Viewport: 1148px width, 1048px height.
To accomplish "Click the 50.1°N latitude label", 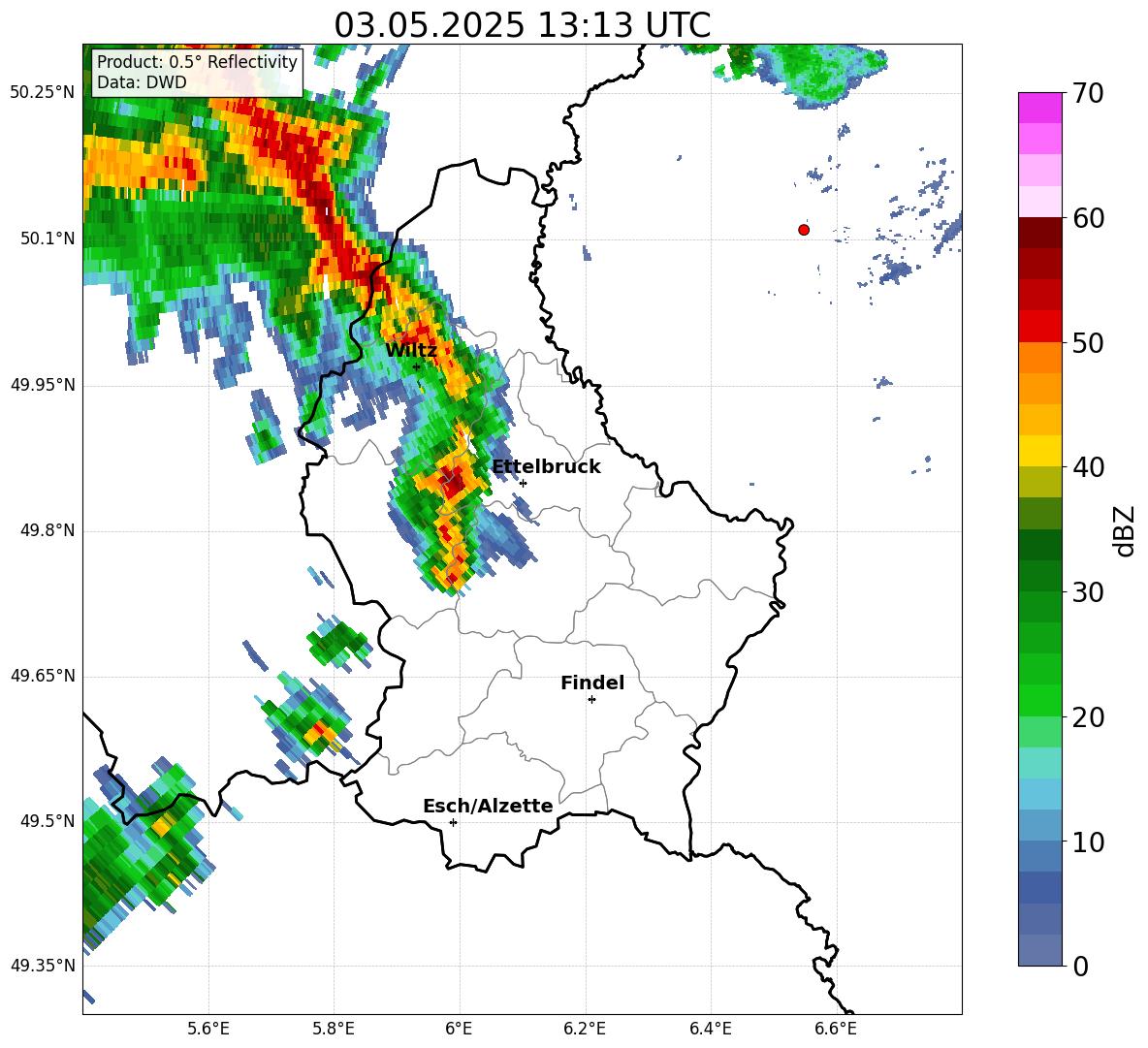I will 48,238.
